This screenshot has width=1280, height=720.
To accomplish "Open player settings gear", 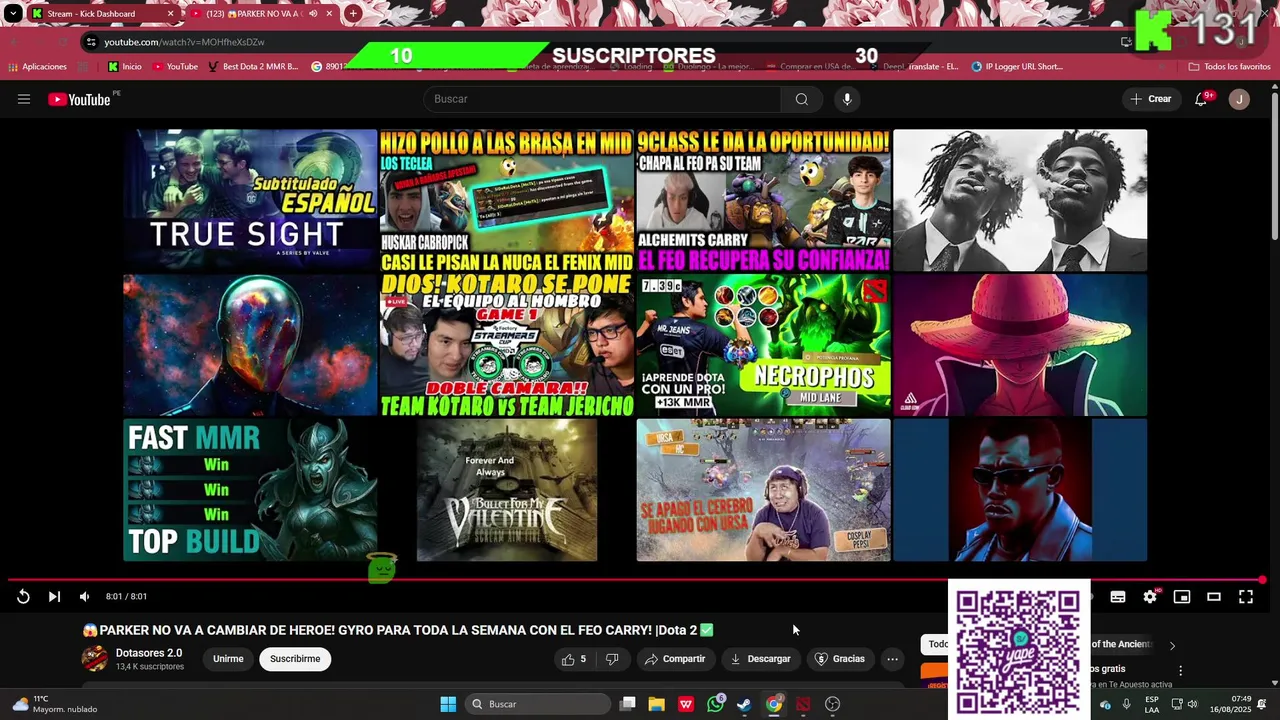I will pyautogui.click(x=1150, y=597).
